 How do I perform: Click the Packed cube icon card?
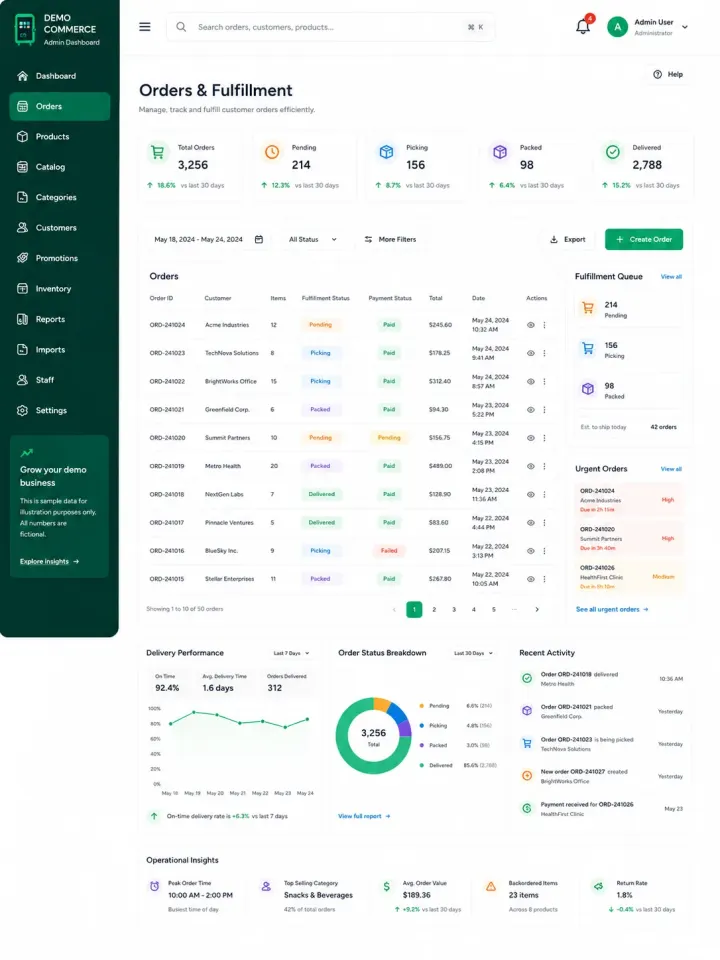click(x=500, y=152)
